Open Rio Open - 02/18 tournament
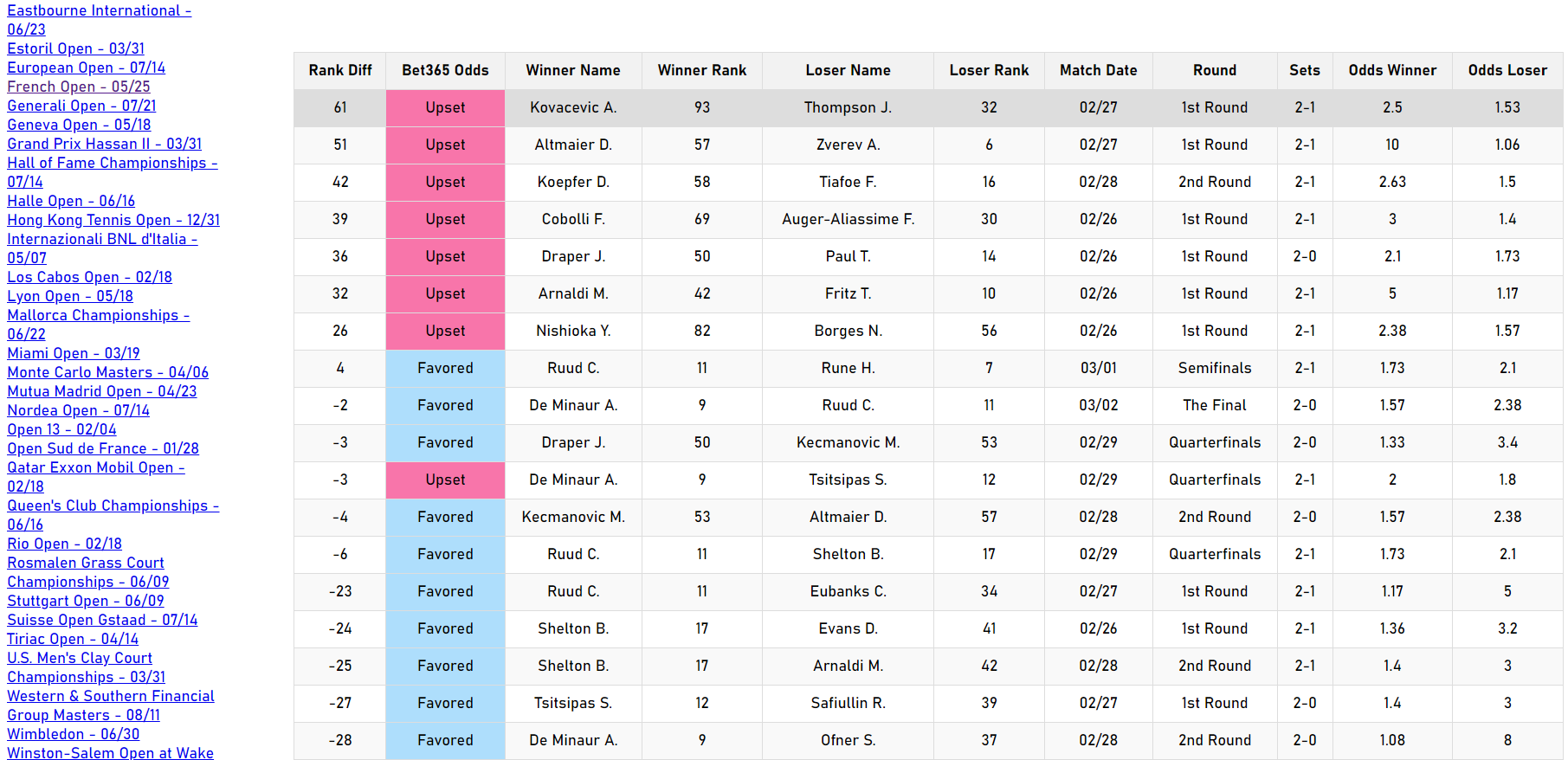Image resolution: width=1568 pixels, height=760 pixels. (x=65, y=544)
